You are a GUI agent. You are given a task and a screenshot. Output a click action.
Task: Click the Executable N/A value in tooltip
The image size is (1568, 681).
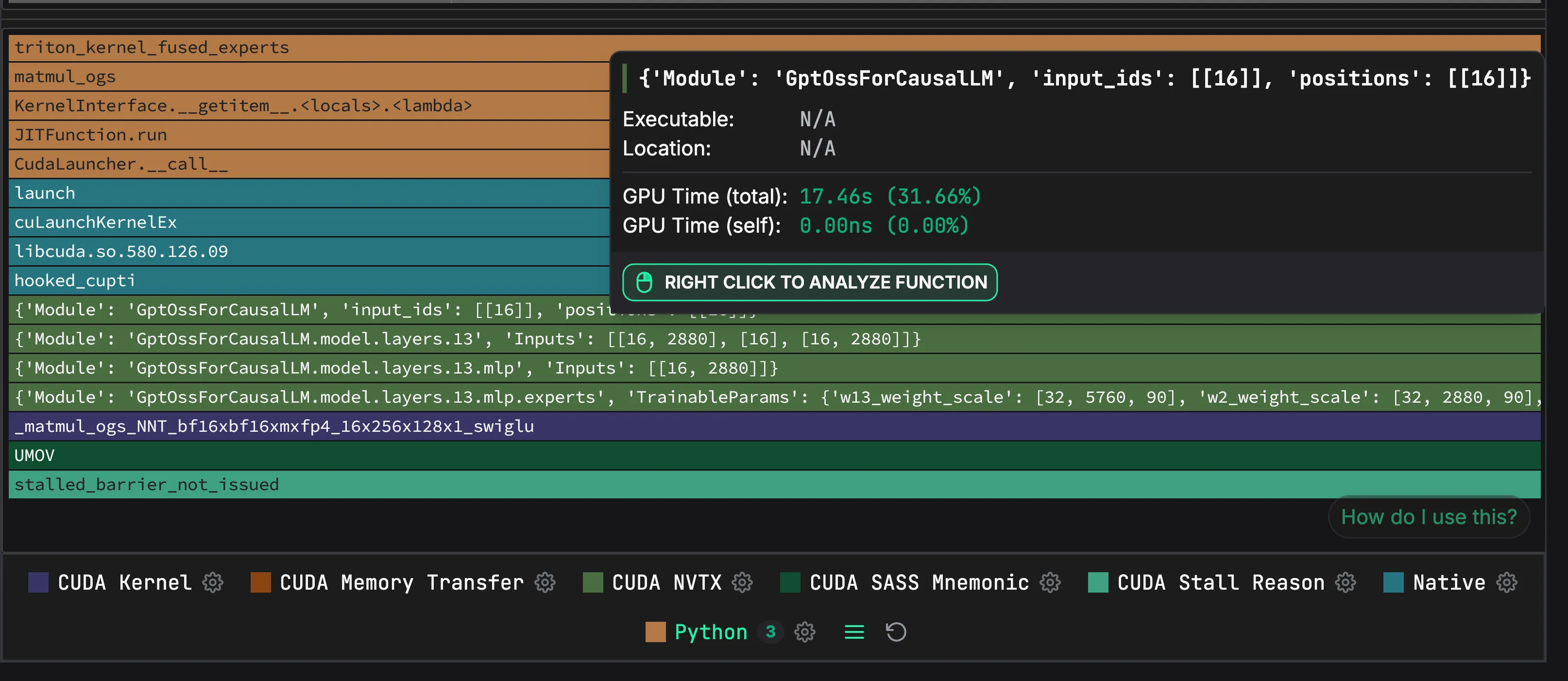(x=818, y=119)
